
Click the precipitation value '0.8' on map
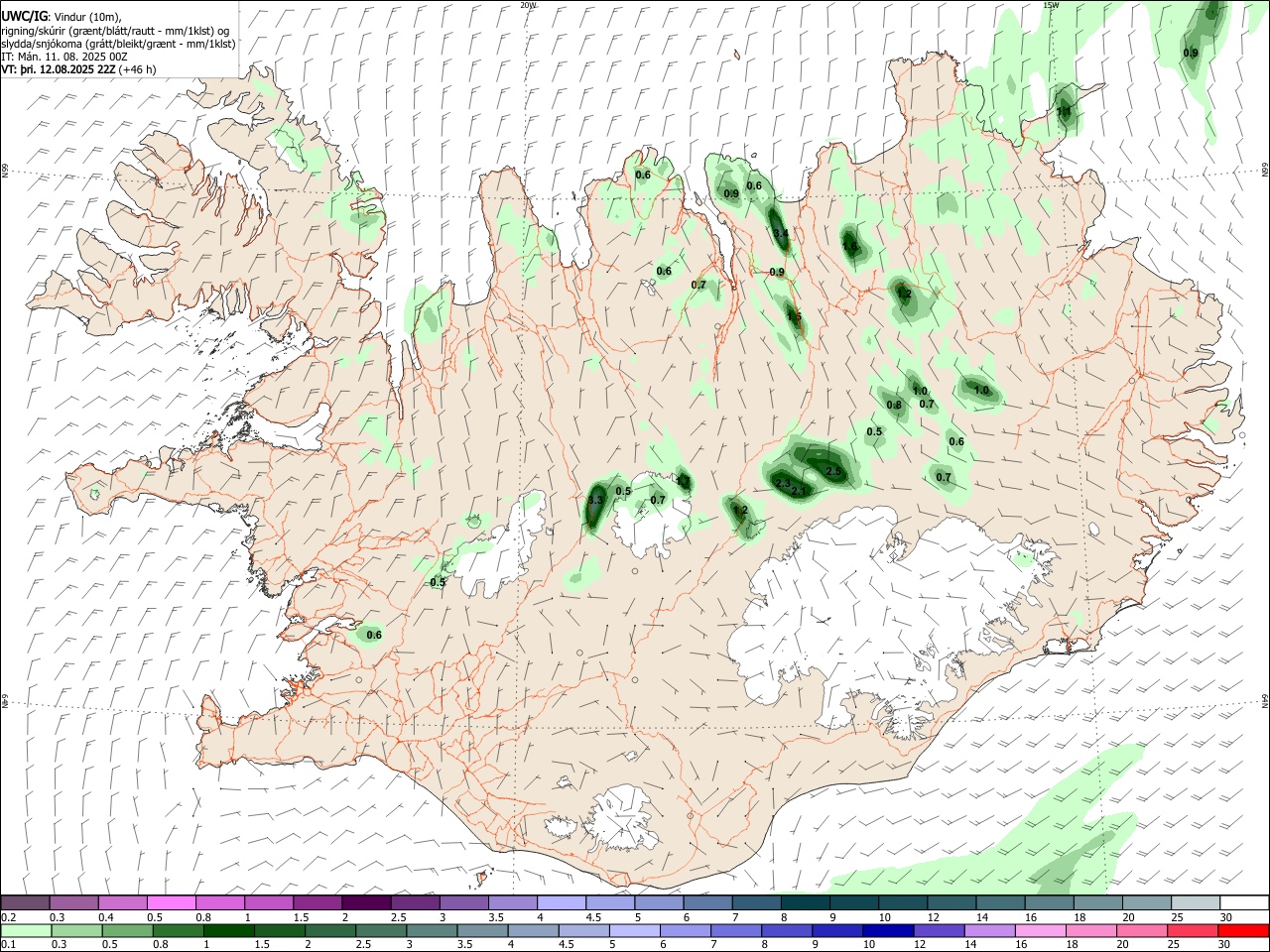894,405
